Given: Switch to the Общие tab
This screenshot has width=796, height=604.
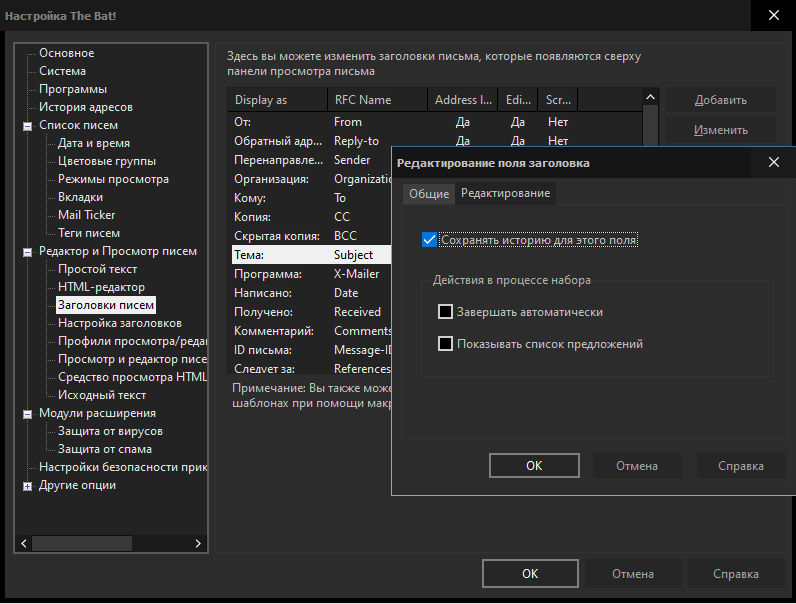Looking at the screenshot, I should pyautogui.click(x=429, y=194).
